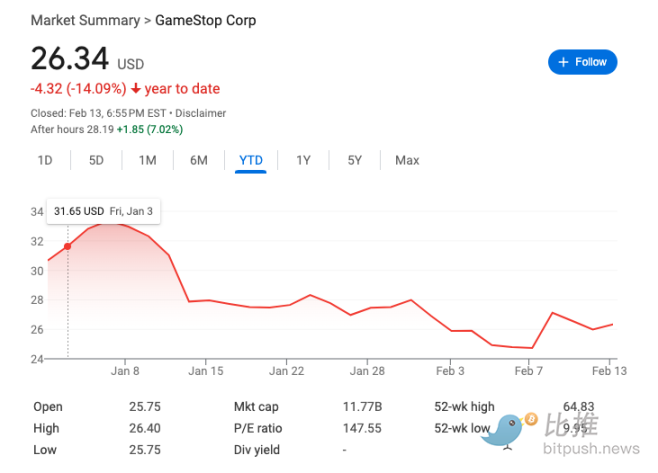Switch to the 6M chart range

click(198, 160)
